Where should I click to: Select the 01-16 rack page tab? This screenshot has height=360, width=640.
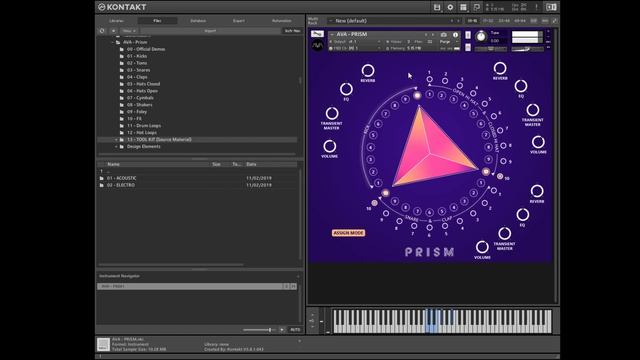(x=472, y=21)
